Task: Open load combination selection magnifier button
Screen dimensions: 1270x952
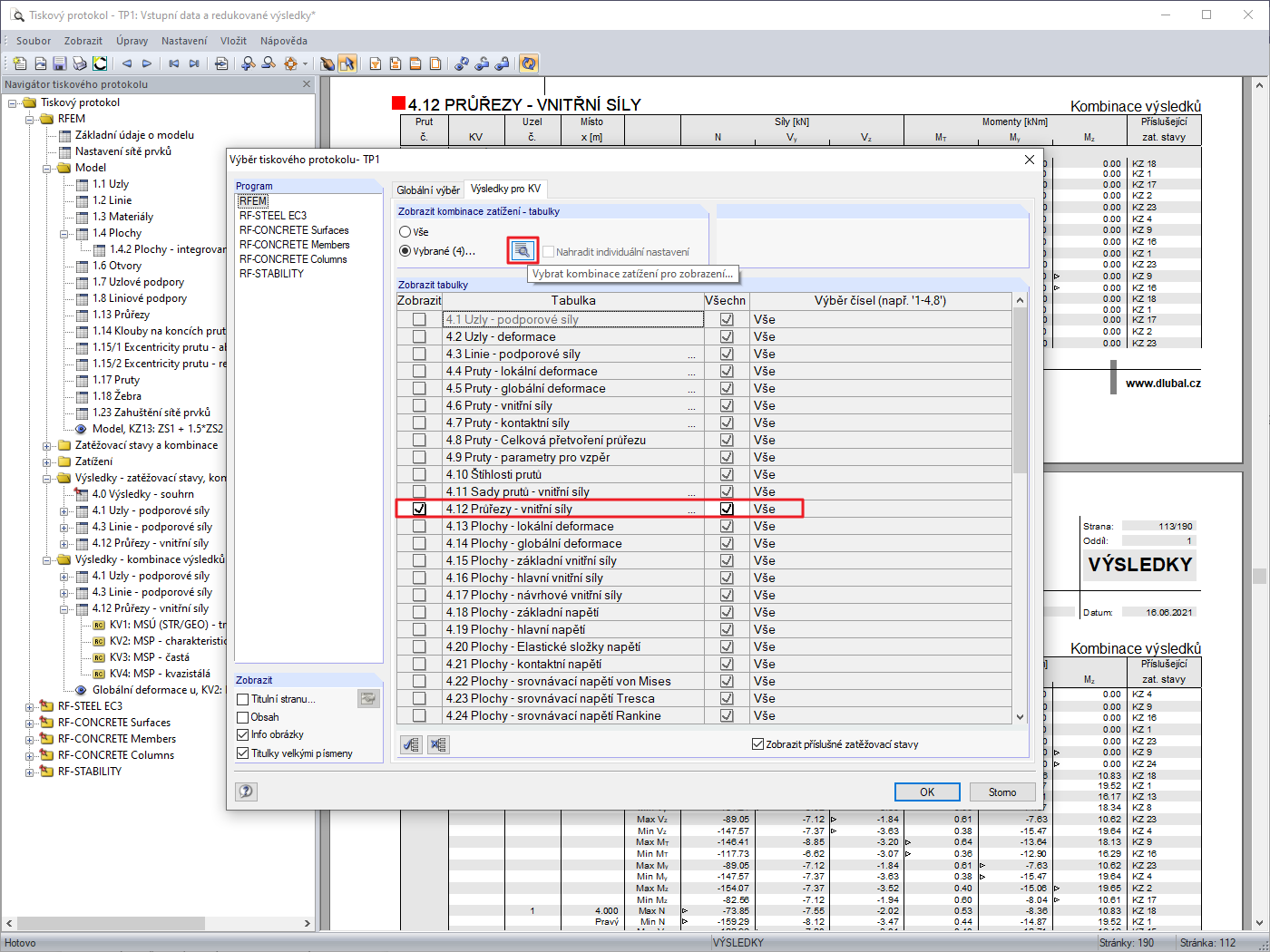Action: pos(523,251)
